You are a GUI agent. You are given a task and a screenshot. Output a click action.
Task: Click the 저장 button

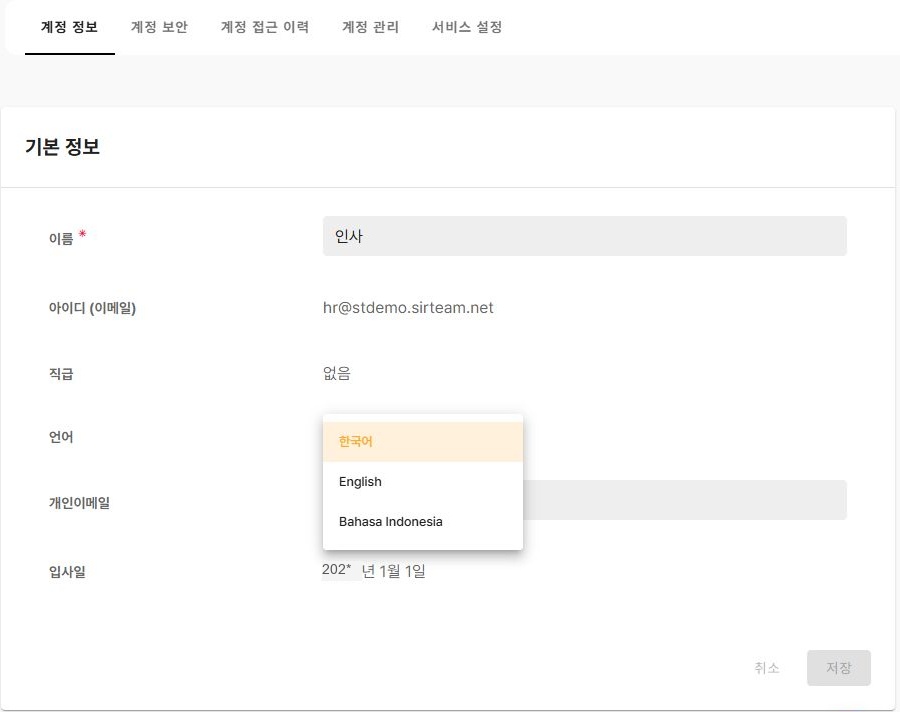click(x=839, y=668)
